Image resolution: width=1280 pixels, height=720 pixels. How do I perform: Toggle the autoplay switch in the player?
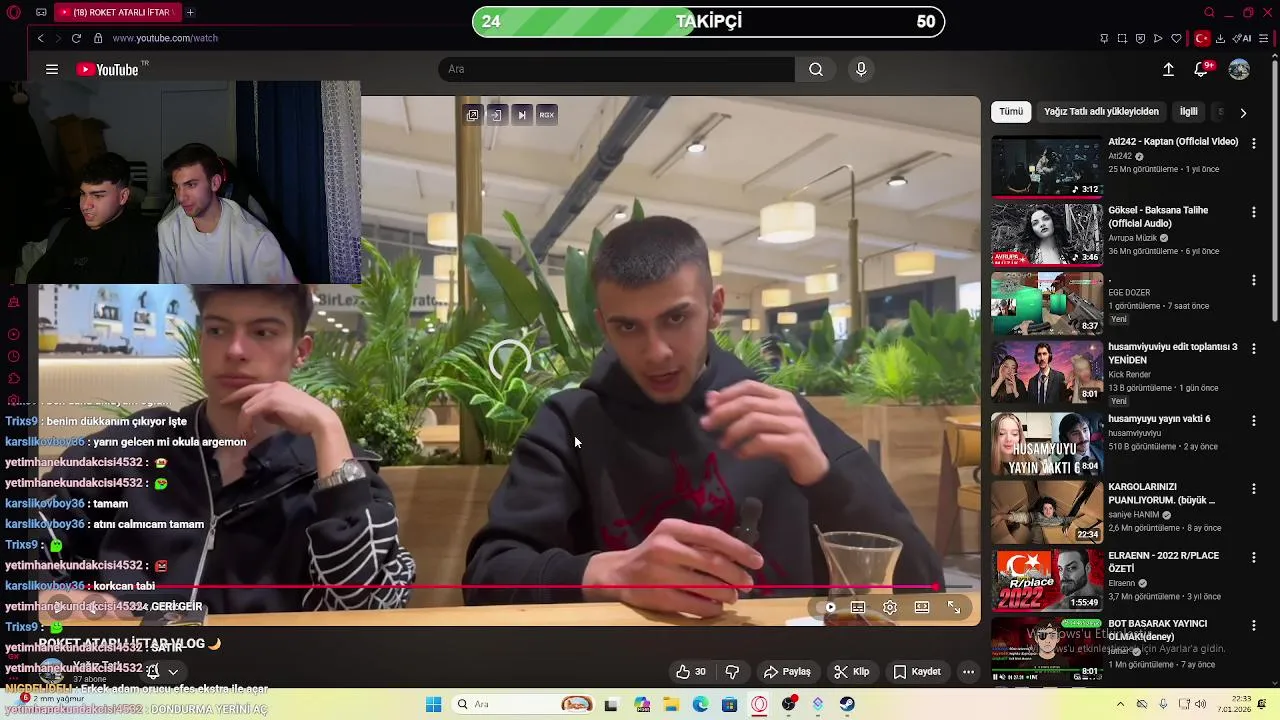(x=826, y=607)
